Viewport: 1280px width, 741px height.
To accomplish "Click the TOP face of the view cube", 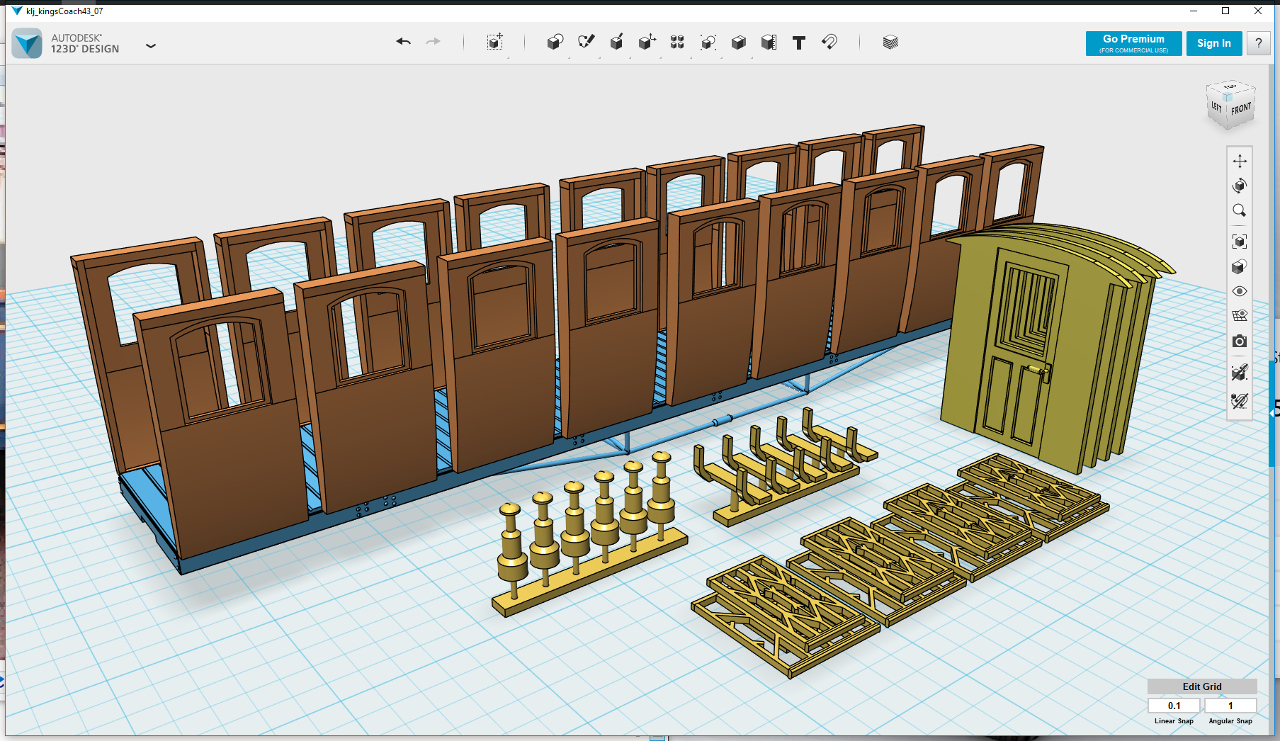I will pos(1230,88).
